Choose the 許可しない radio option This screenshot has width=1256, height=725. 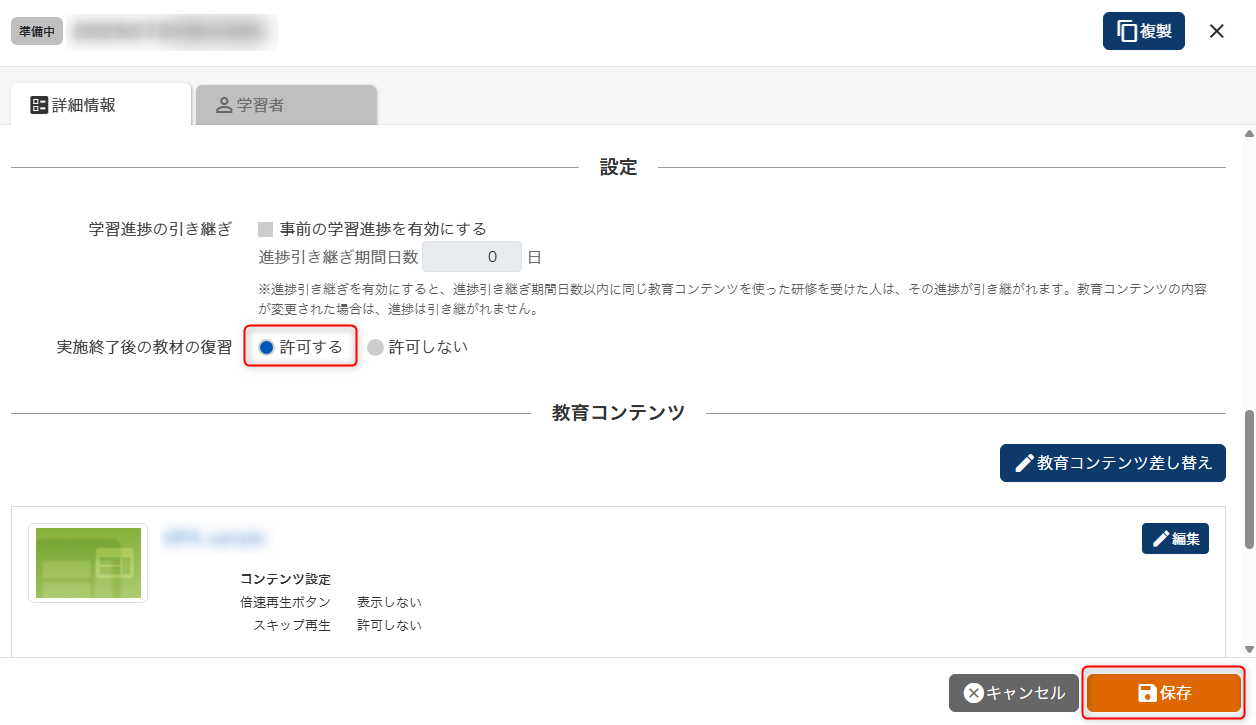(376, 347)
